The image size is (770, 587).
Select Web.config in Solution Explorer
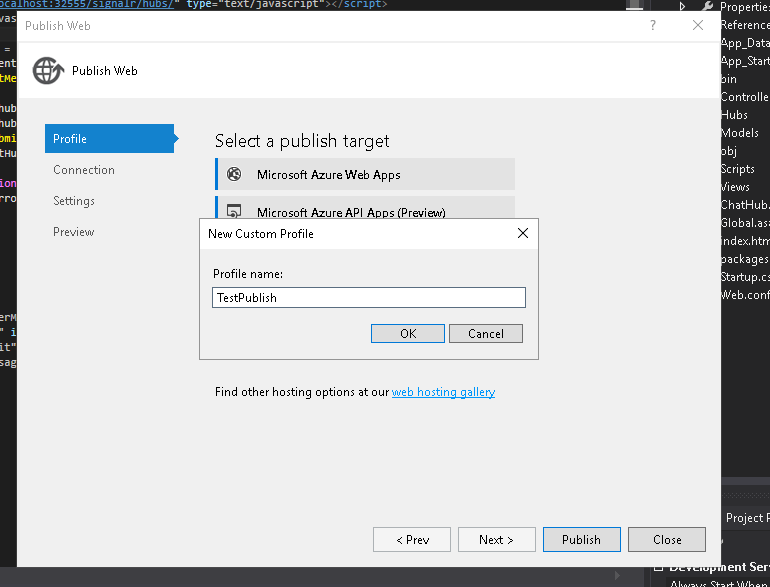point(745,295)
